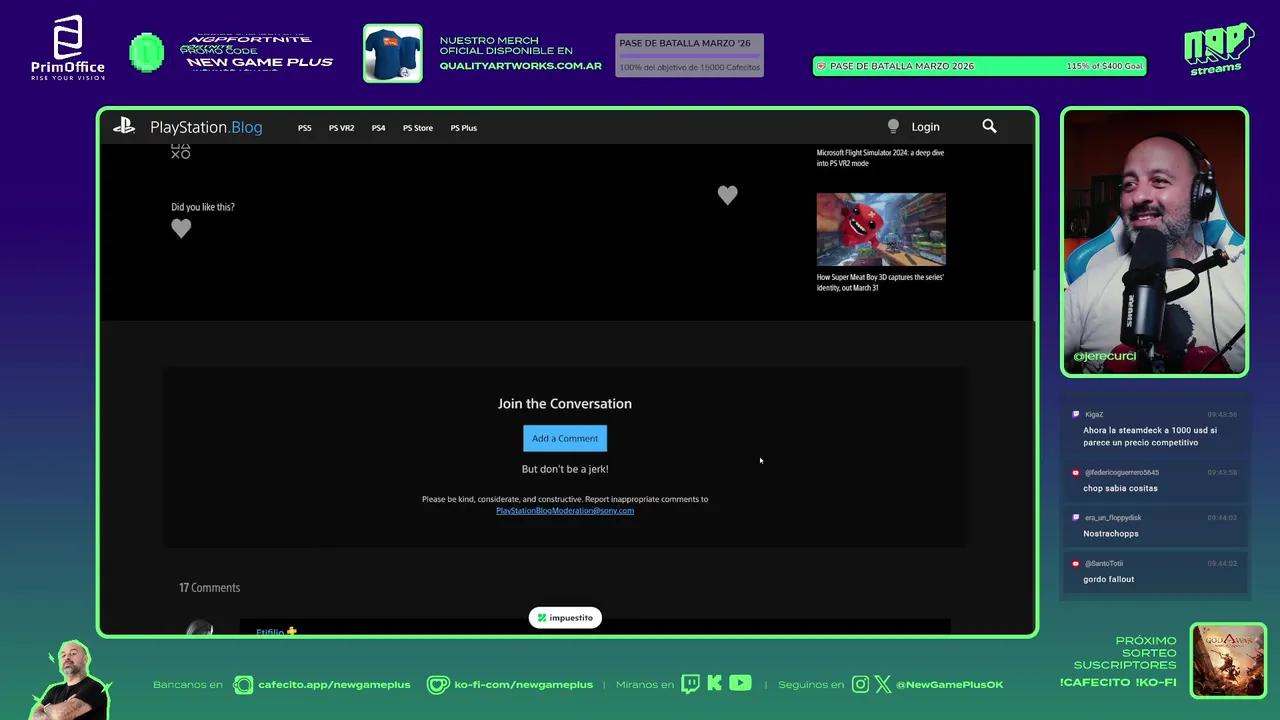Click the YouTube badge beside @SantoTotii
The image size is (1280, 720).
(1076, 563)
